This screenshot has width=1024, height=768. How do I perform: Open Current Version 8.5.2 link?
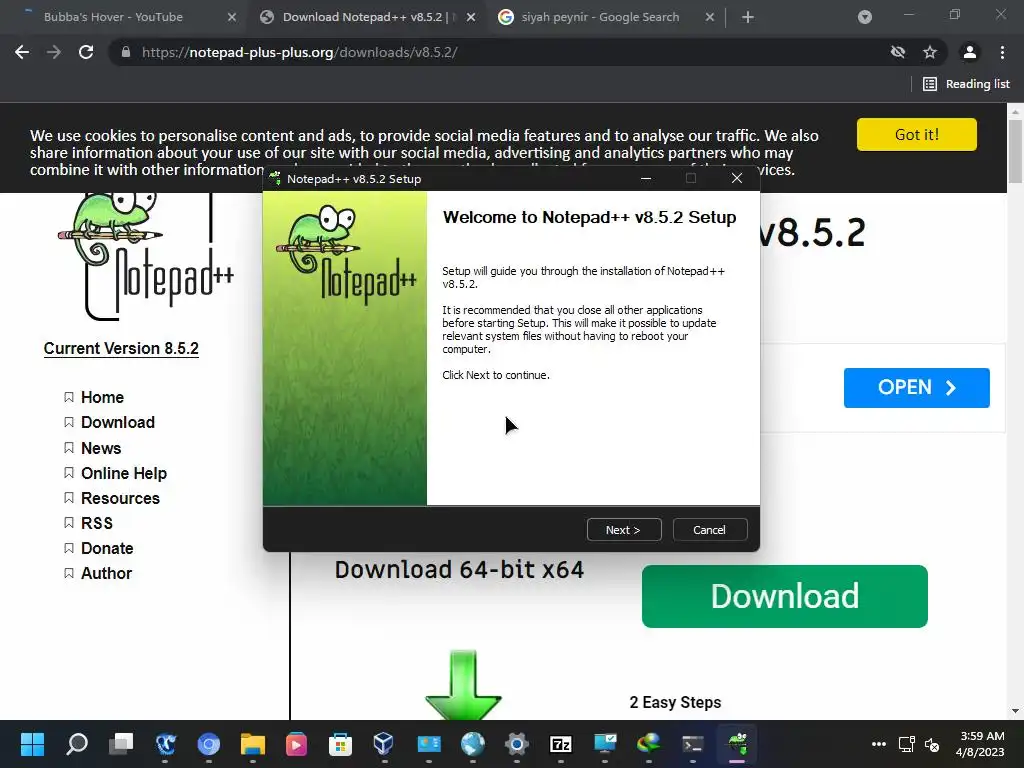[x=121, y=348]
